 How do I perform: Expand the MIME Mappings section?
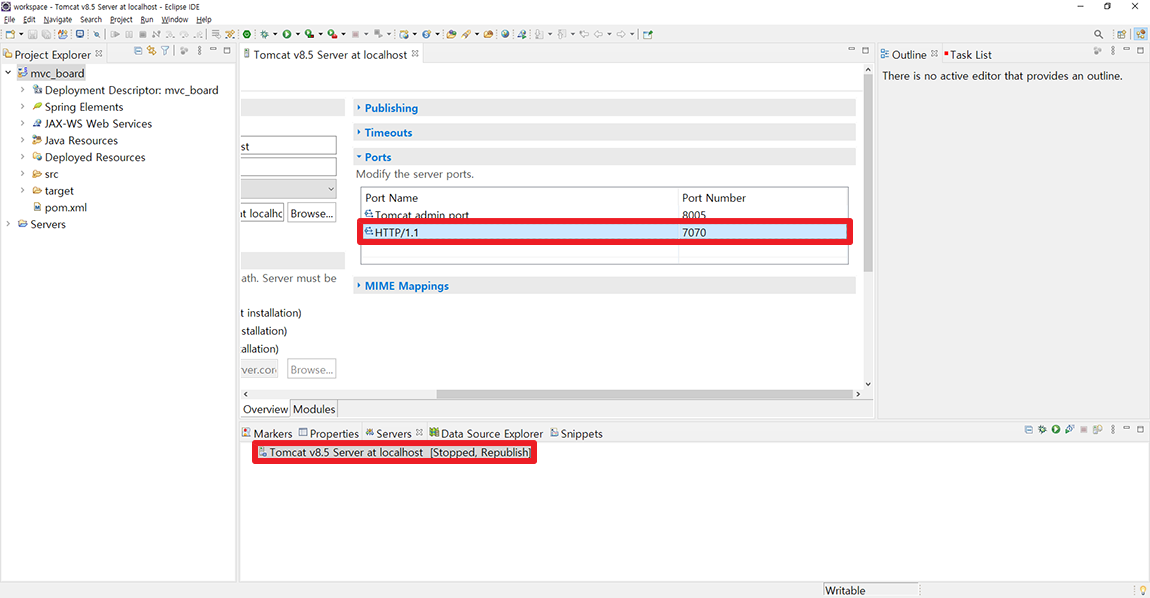(x=359, y=286)
